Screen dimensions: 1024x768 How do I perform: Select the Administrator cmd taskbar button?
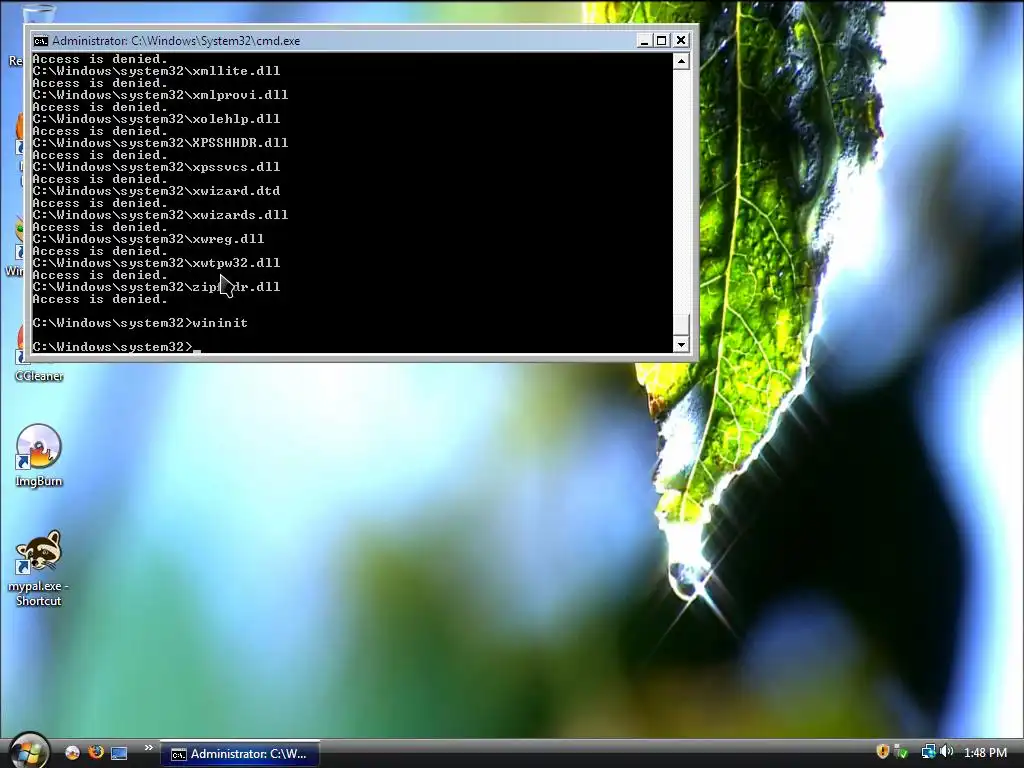tap(240, 754)
